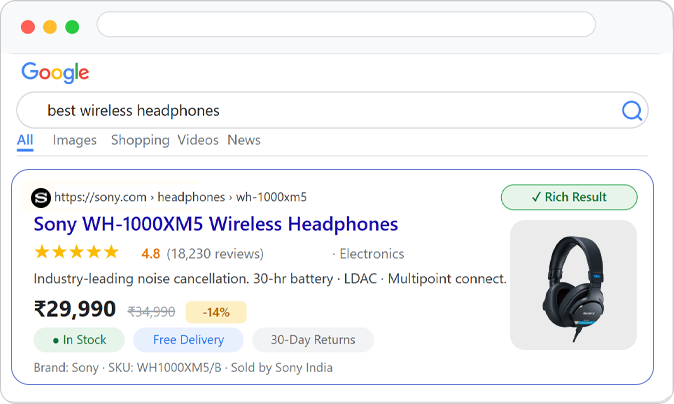Open the News tab
Image resolution: width=674 pixels, height=404 pixels.
pyautogui.click(x=244, y=140)
